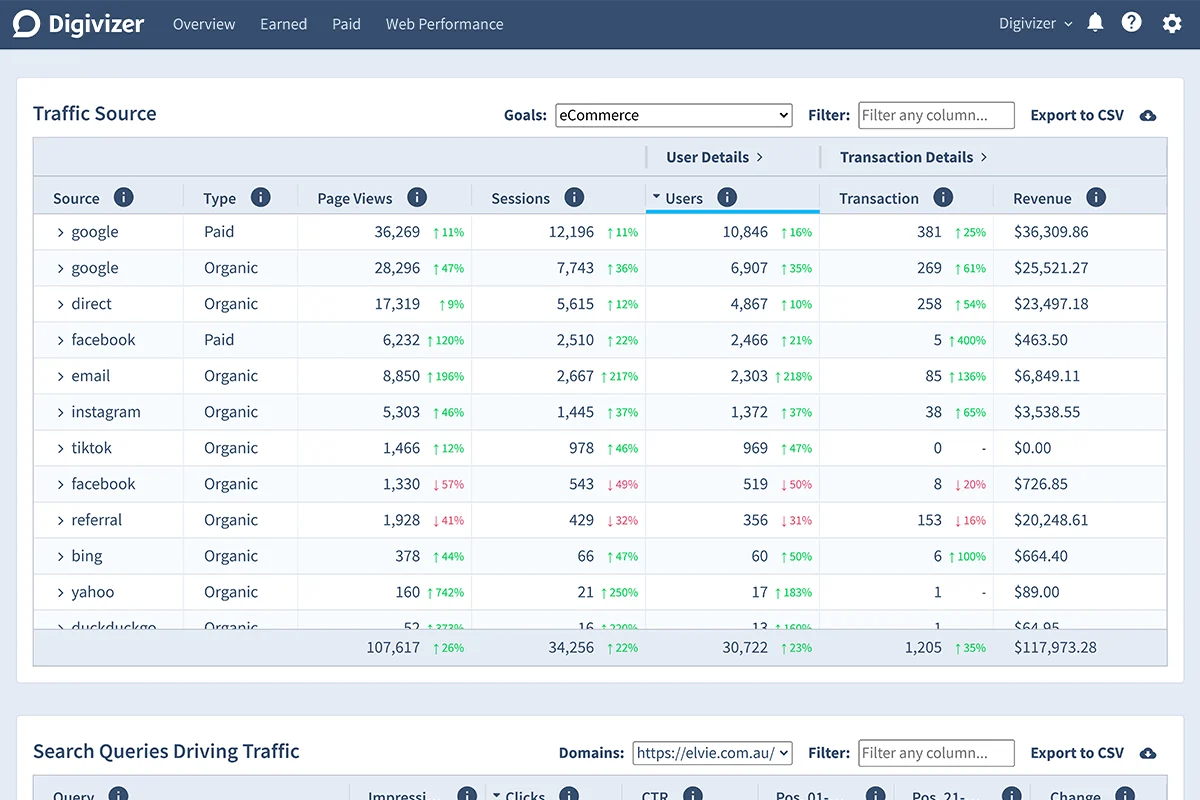Show info for the Sessions column

(574, 197)
